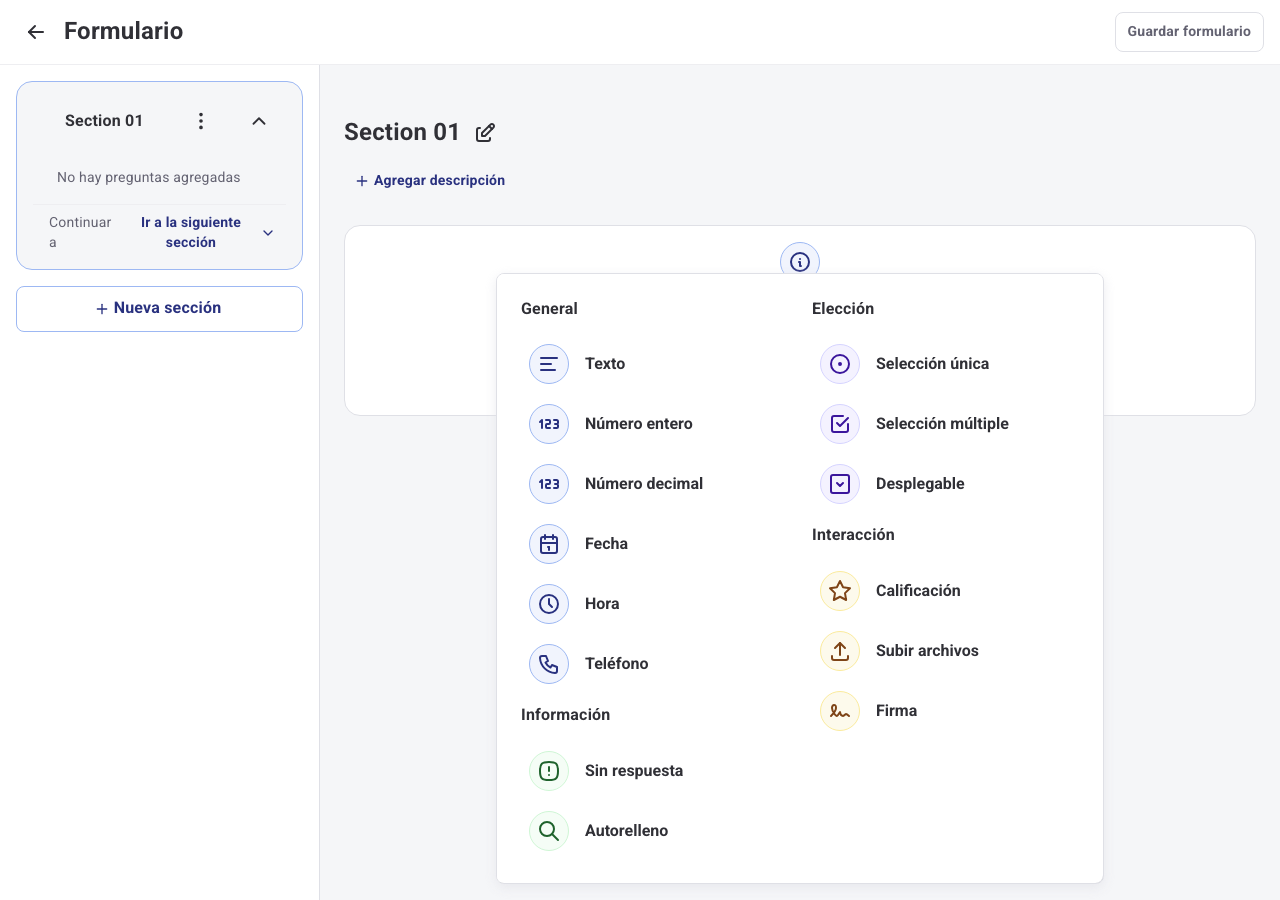
Task: Click the 'Elección' category heading
Action: [843, 309]
